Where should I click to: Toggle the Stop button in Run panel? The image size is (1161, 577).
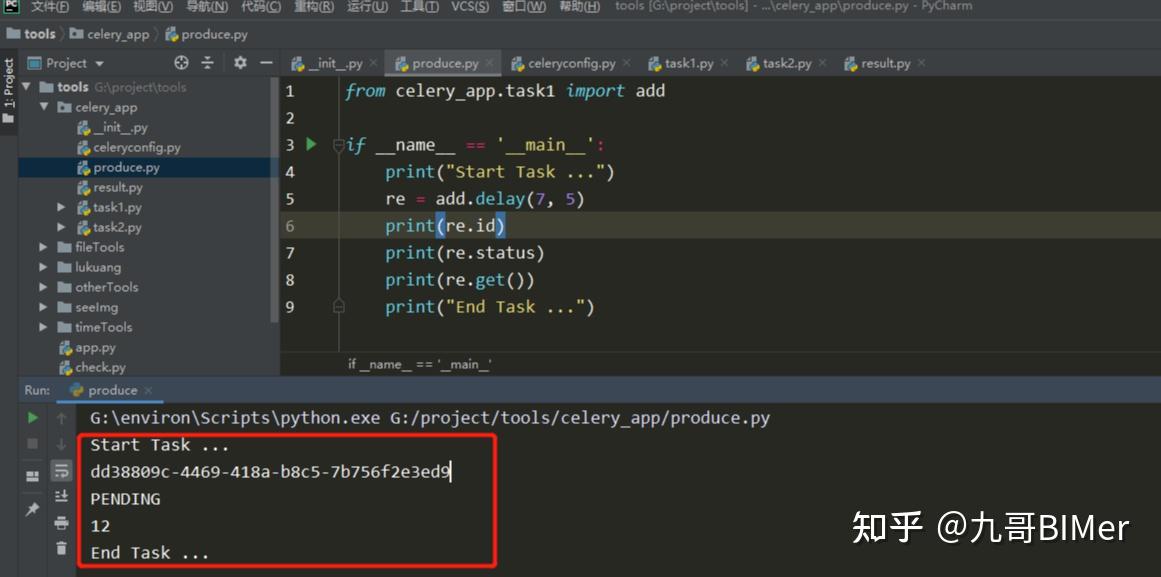pos(32,442)
